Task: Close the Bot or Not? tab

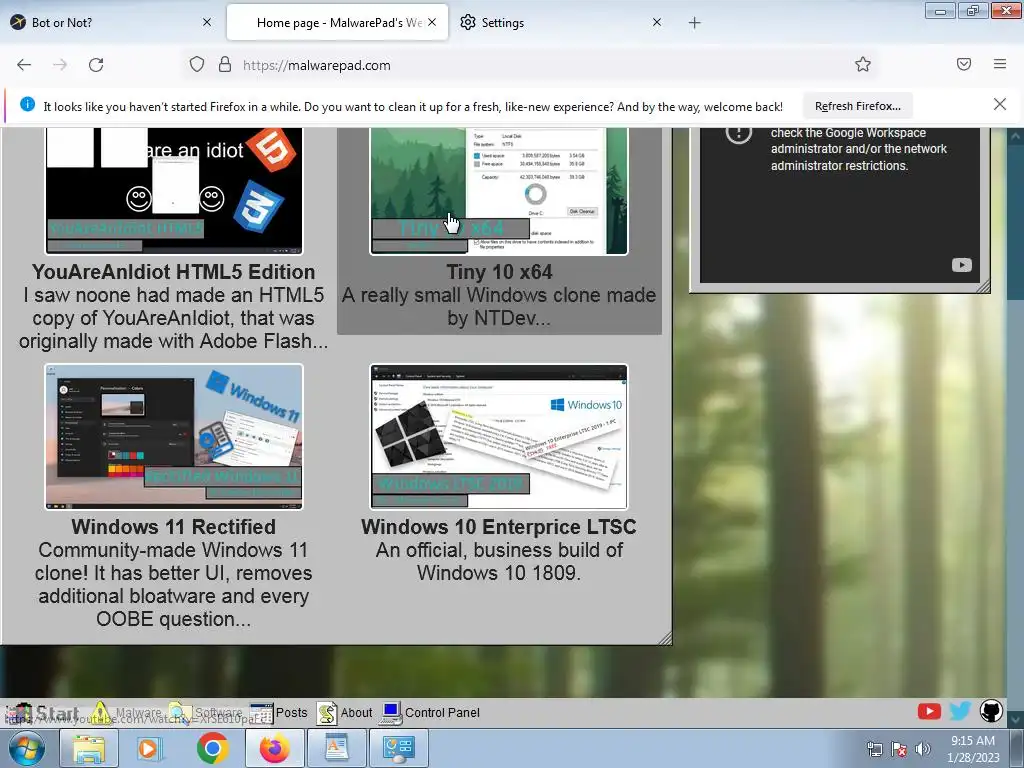Action: (207, 22)
